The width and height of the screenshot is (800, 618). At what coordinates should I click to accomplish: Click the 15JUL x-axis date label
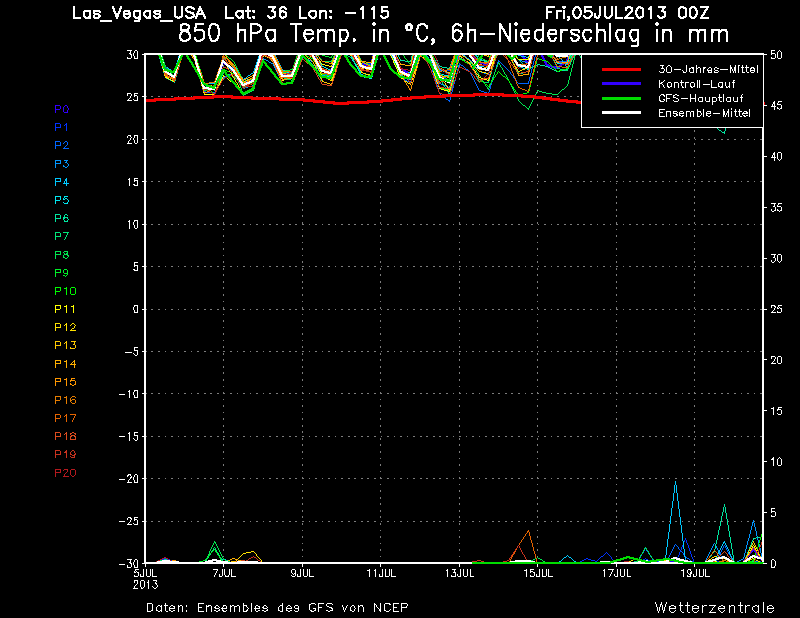pos(538,573)
